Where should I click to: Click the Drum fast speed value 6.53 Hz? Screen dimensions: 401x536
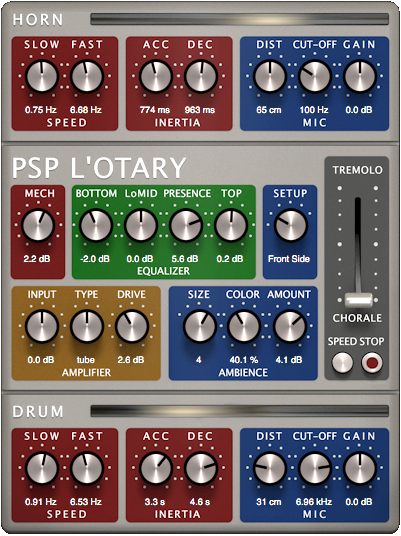tap(86, 502)
